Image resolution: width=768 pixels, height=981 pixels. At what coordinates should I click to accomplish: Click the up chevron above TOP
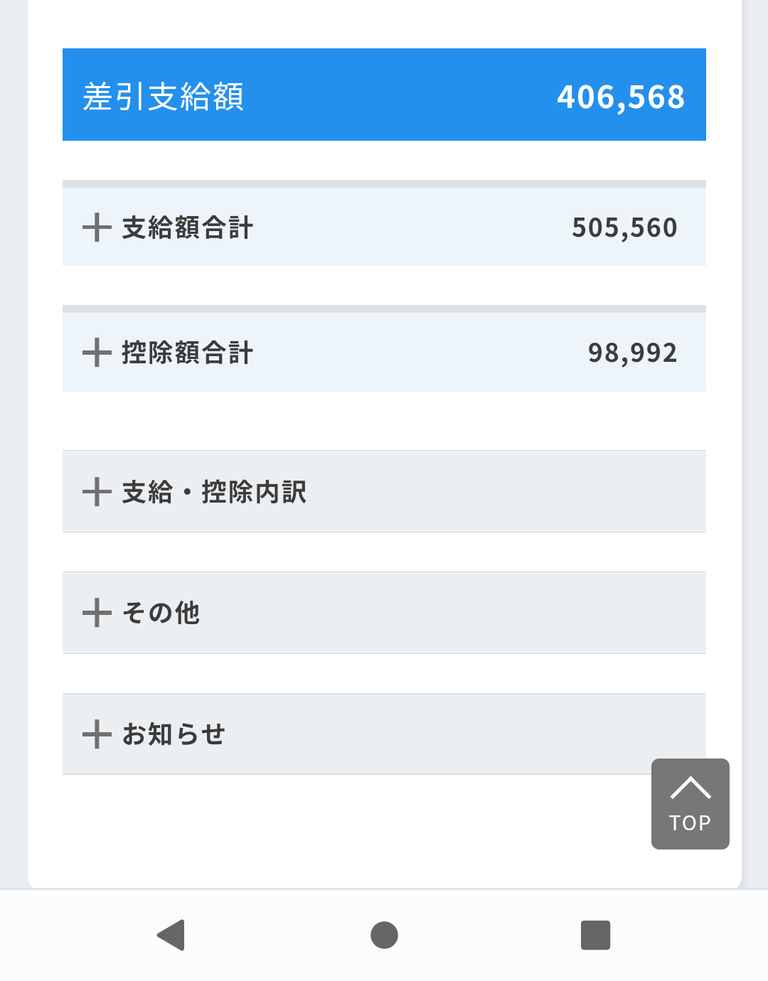click(690, 788)
